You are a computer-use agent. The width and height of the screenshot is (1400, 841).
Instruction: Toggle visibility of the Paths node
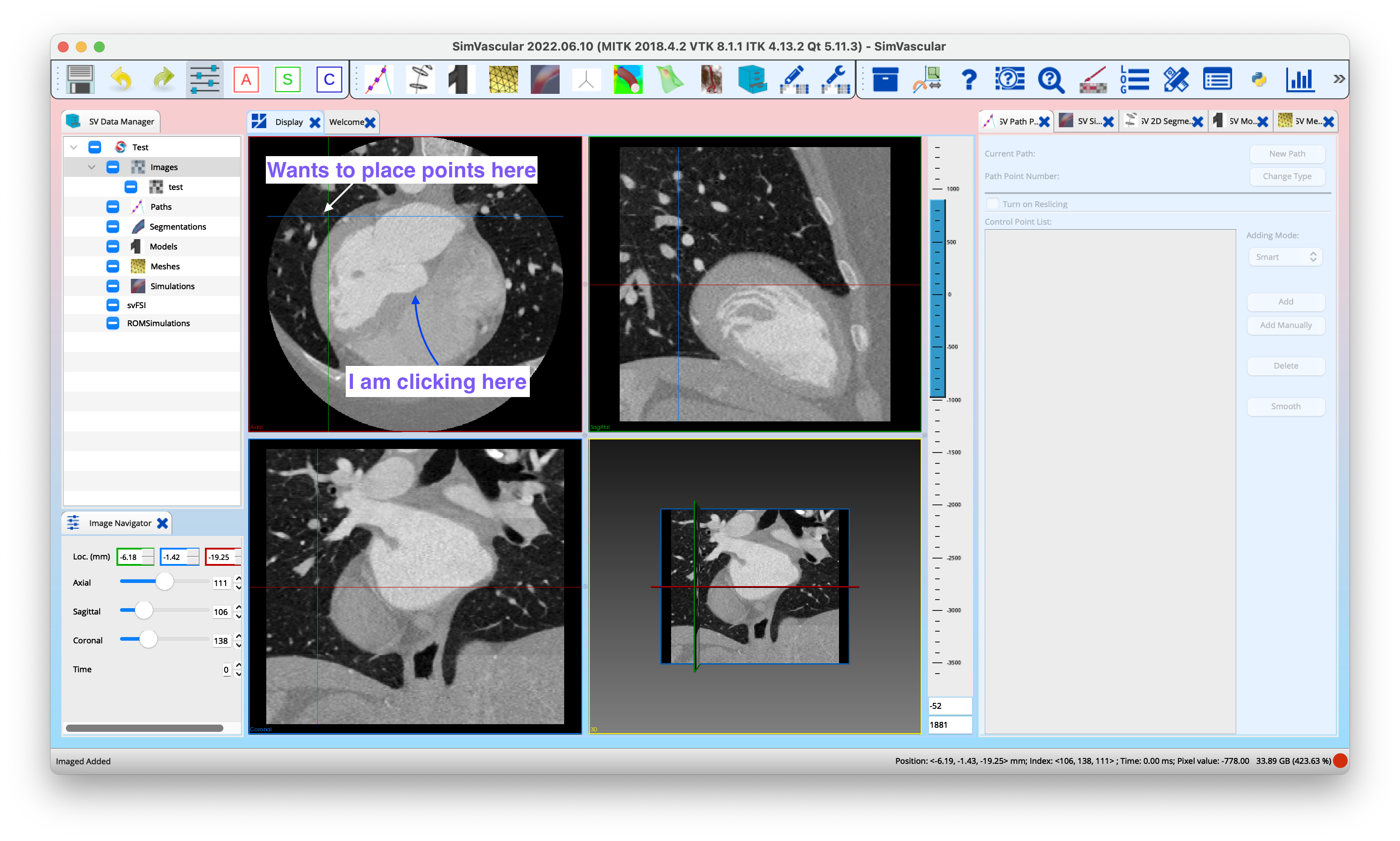point(112,206)
